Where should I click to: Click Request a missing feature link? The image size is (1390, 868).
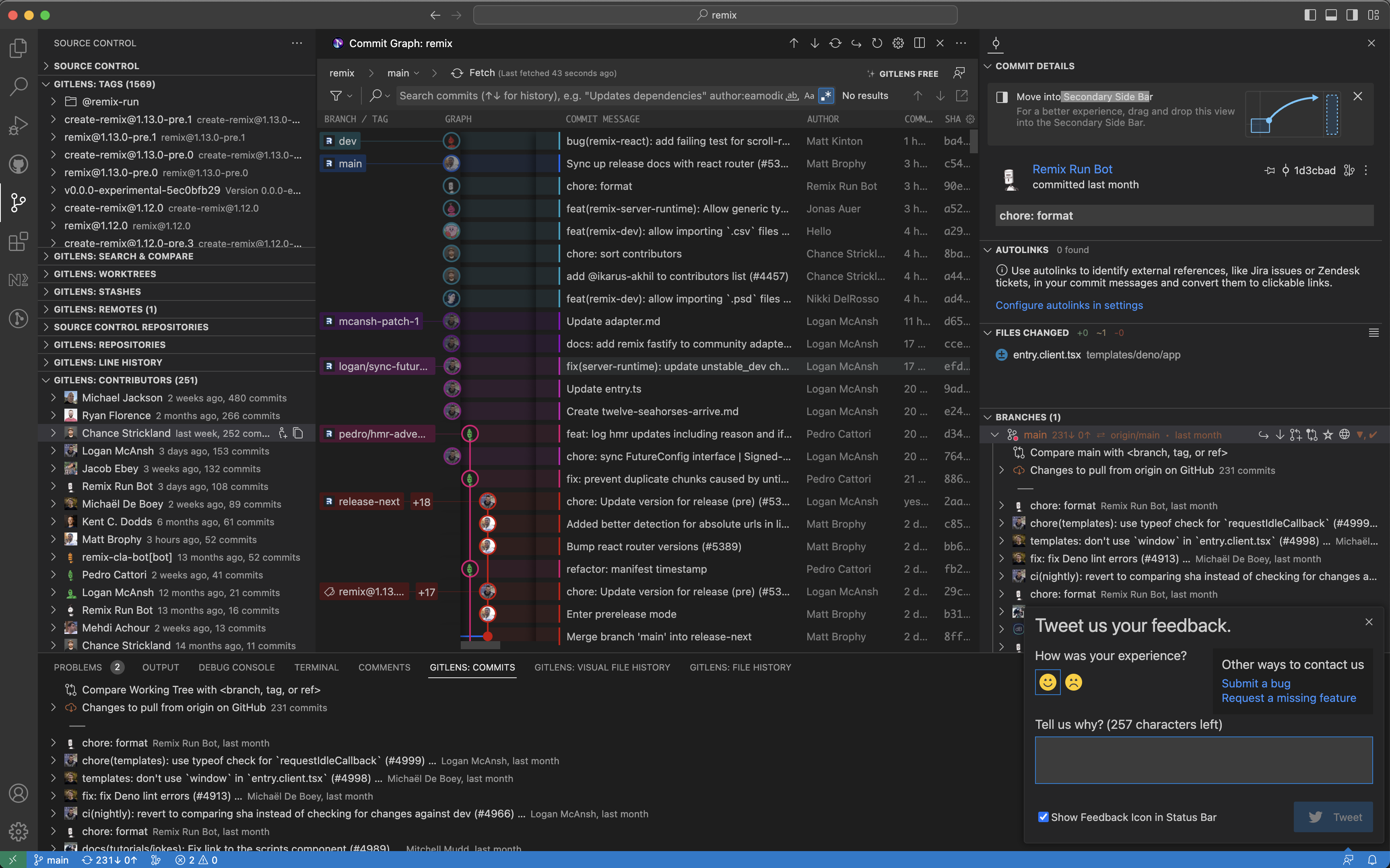click(x=1288, y=698)
